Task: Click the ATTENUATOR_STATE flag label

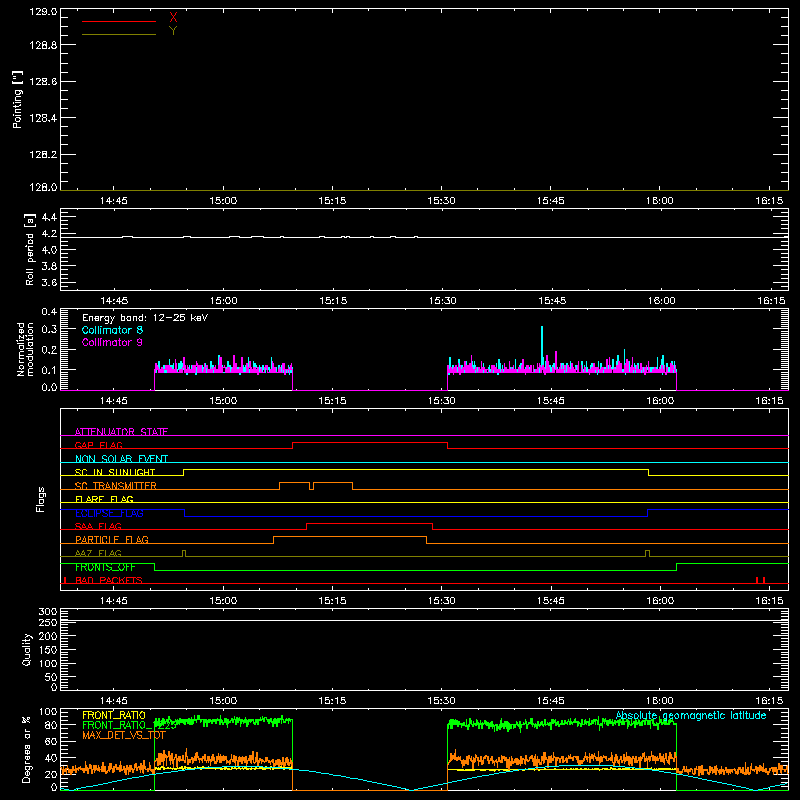Action: pos(121,432)
